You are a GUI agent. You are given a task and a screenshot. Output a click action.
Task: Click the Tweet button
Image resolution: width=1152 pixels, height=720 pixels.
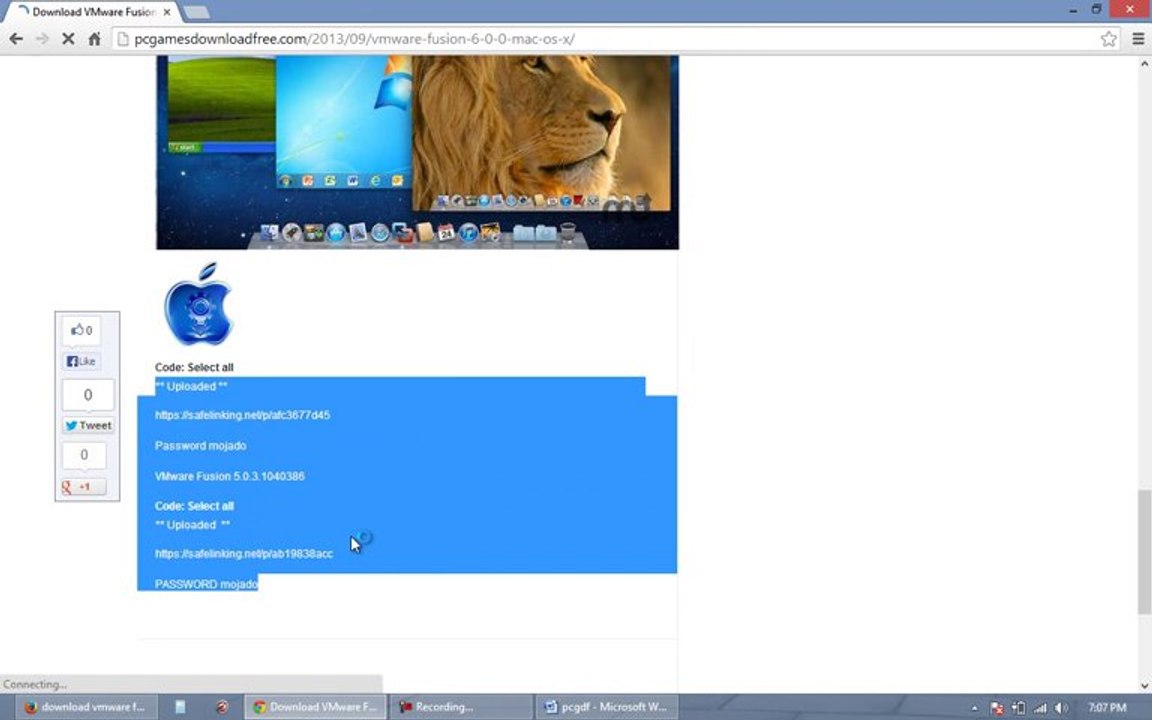point(88,425)
